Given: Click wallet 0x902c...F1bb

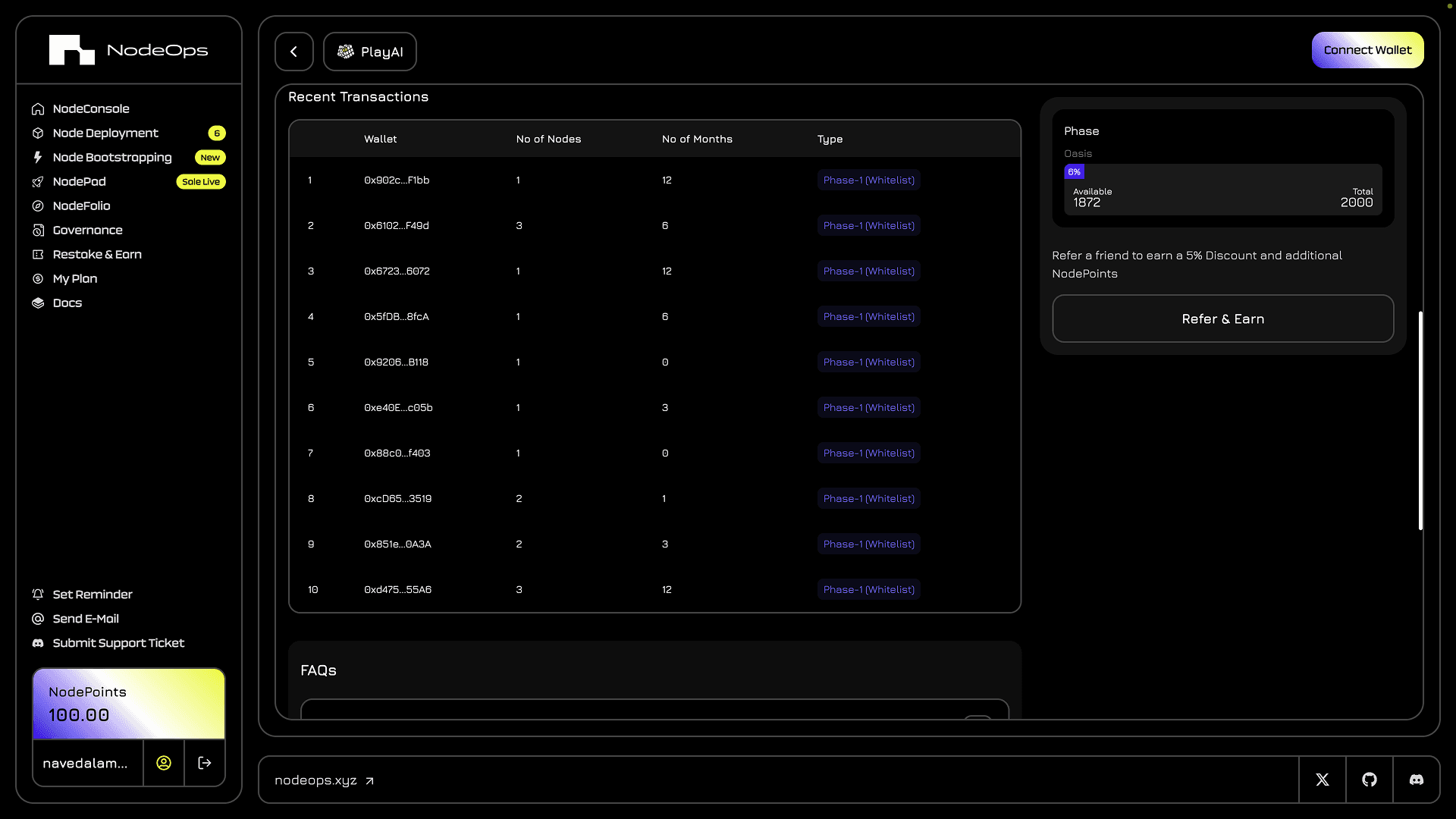Looking at the screenshot, I should 397,180.
